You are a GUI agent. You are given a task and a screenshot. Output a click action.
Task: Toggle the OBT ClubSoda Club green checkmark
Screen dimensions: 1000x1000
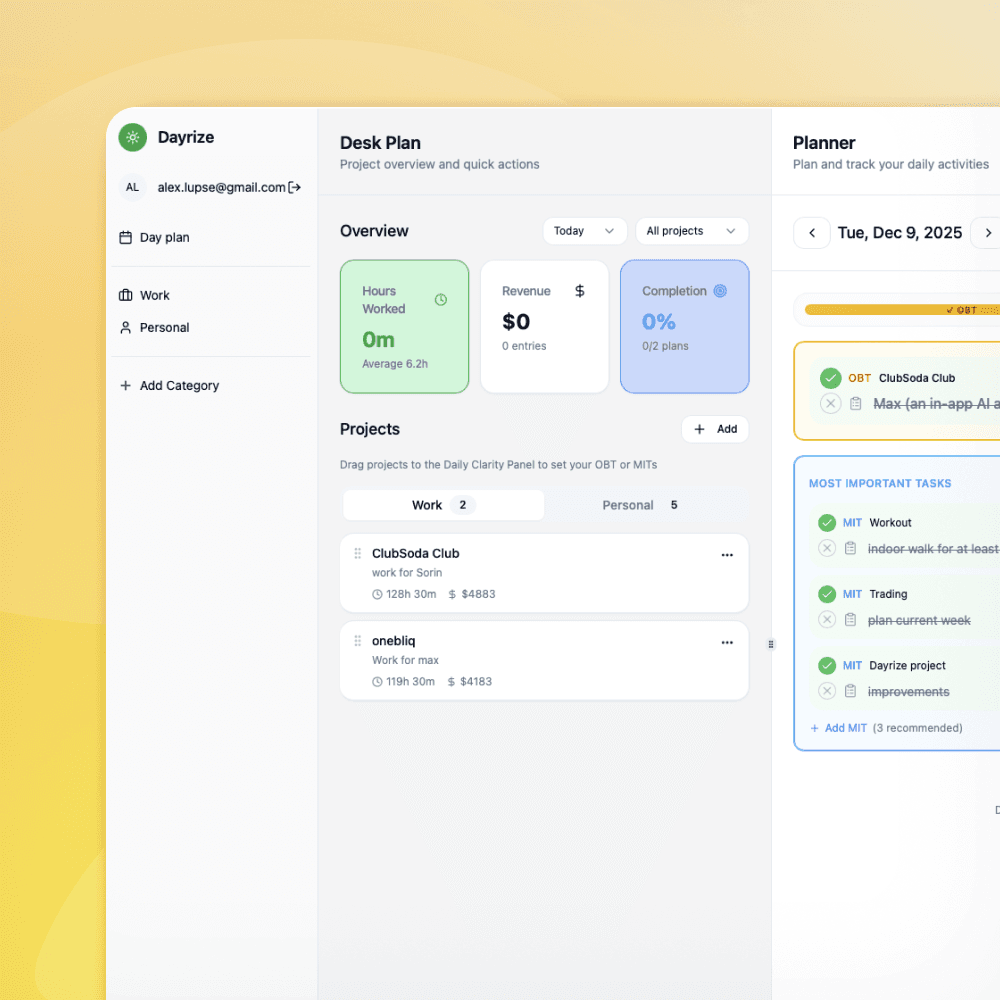point(830,378)
